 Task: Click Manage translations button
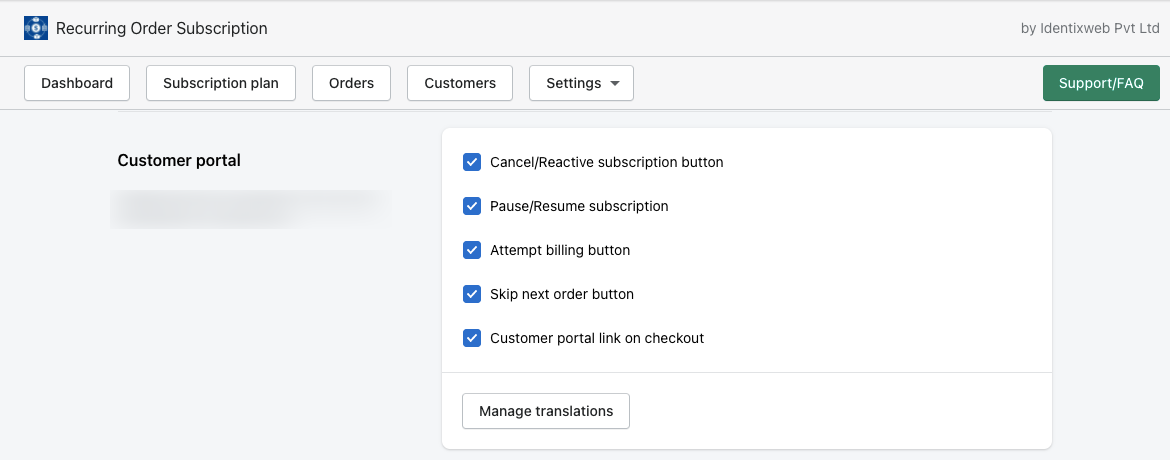click(546, 411)
